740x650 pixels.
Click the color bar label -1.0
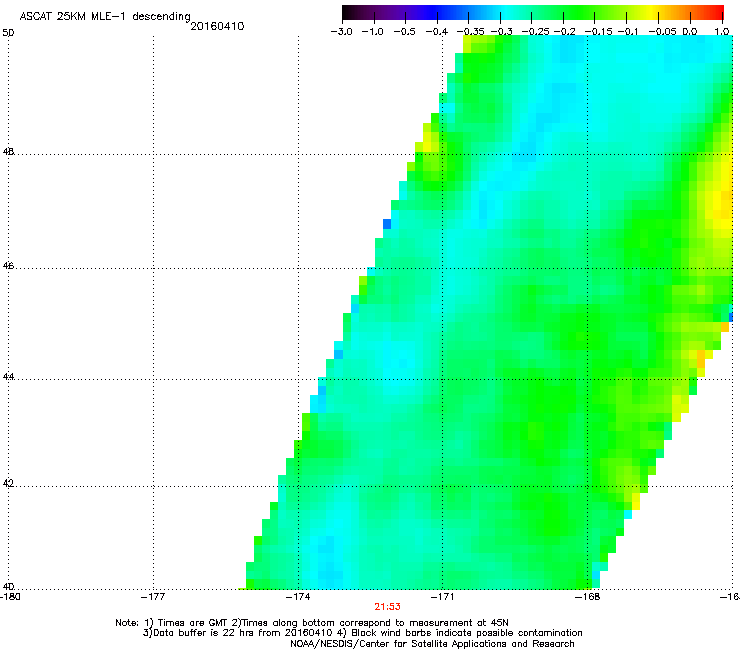[x=373, y=32]
